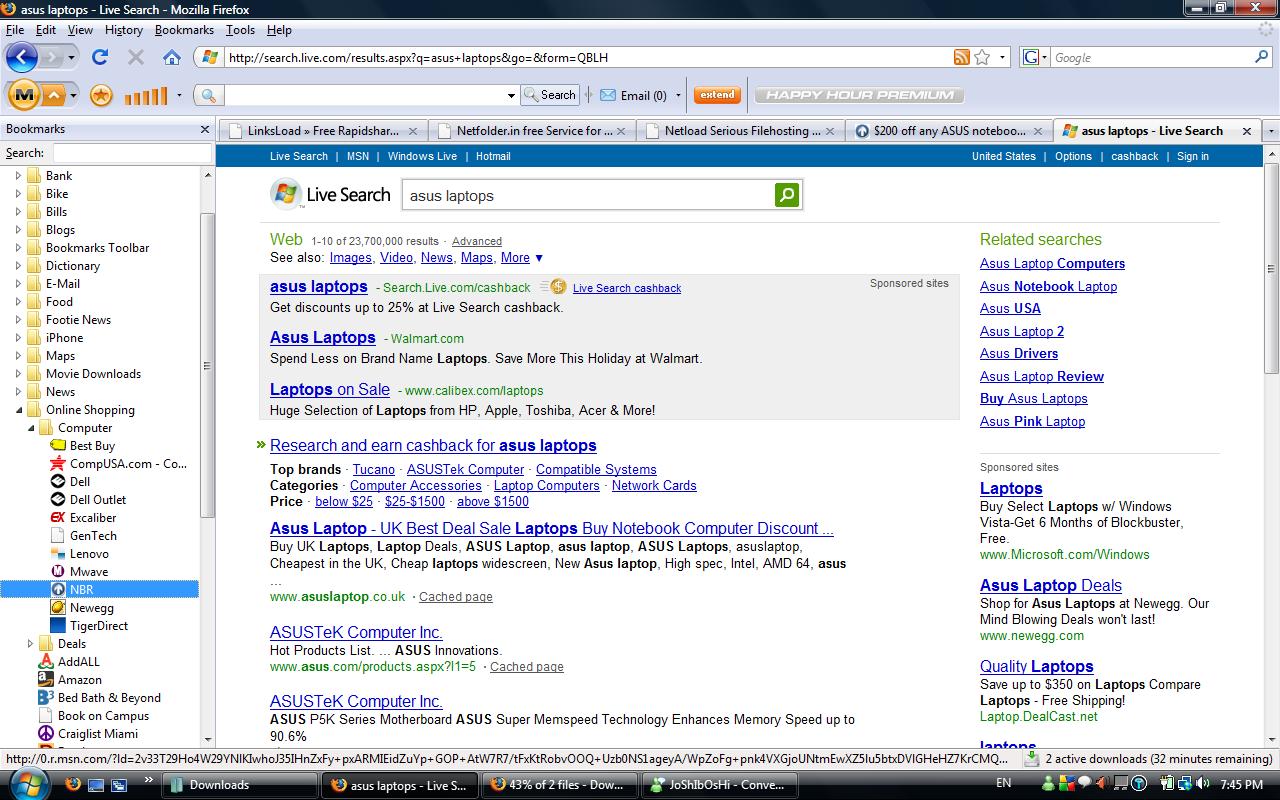The image size is (1280, 800).
Task: Collapse the Computer bookmarks folder
Action: click(30, 428)
